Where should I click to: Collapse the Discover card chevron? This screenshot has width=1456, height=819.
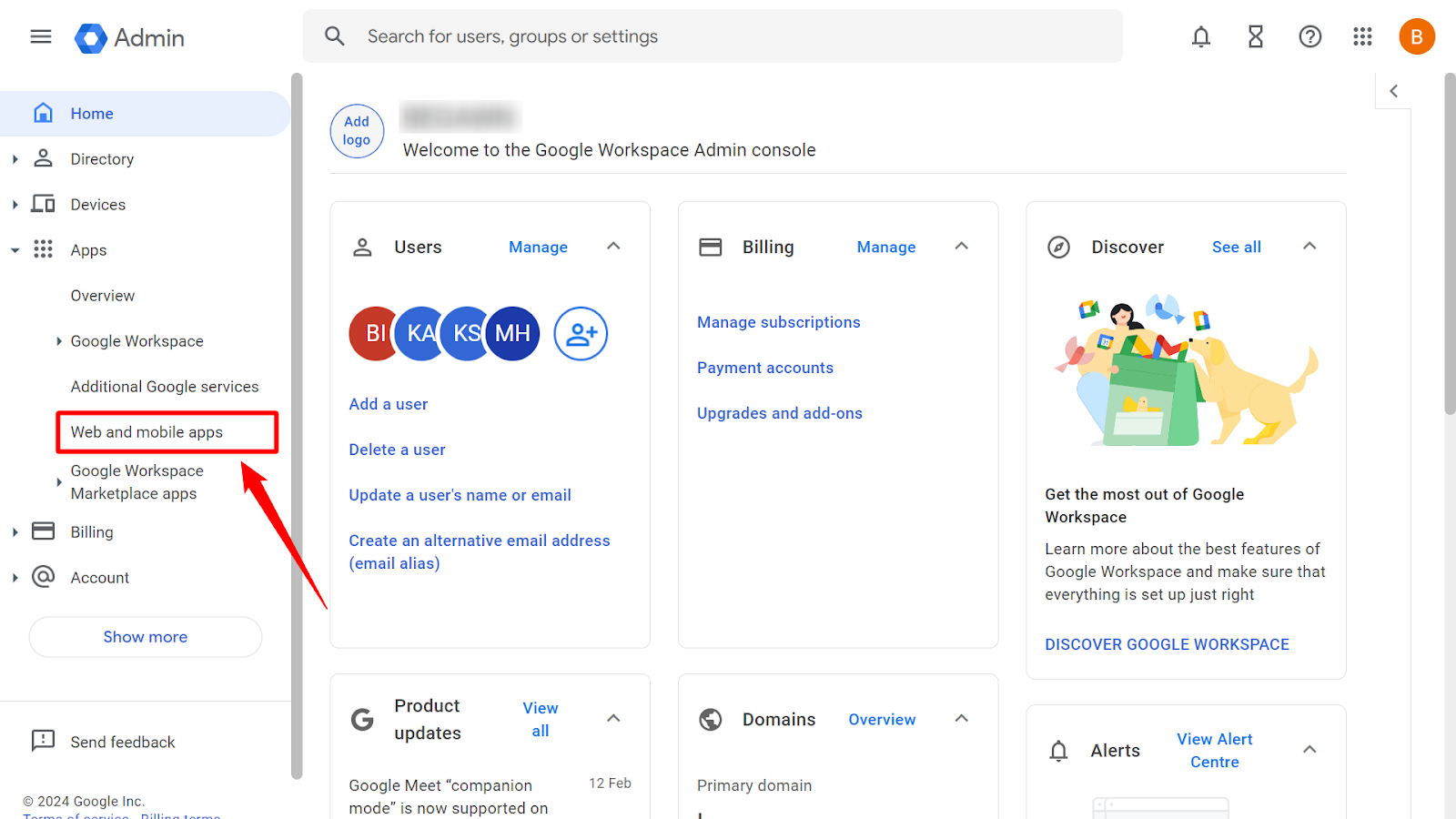tap(1309, 246)
